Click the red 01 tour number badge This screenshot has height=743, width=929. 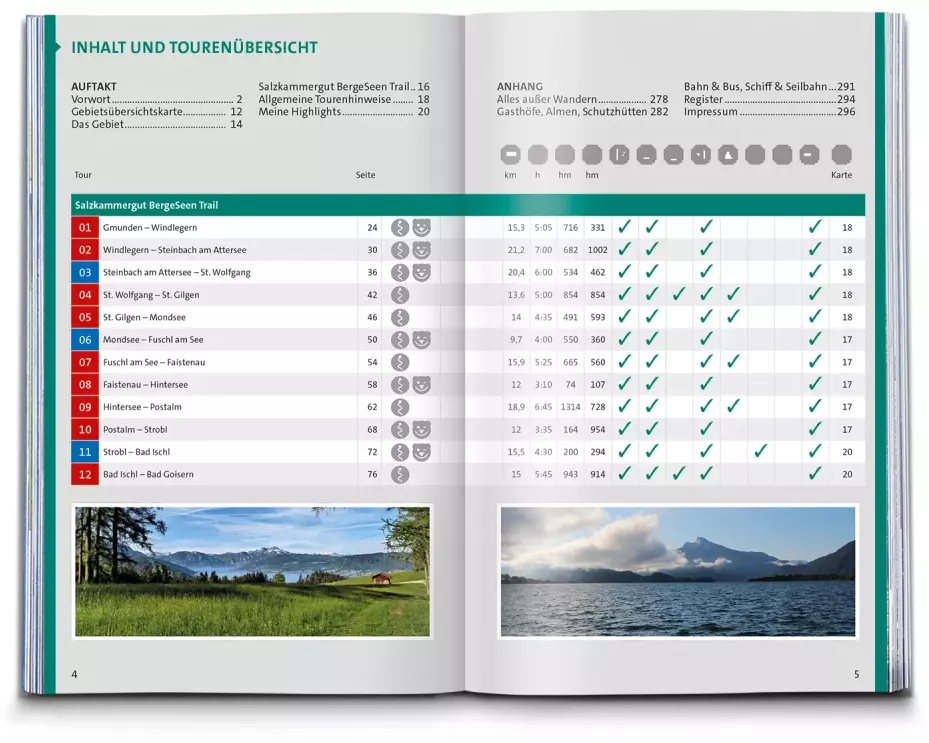tap(85, 228)
